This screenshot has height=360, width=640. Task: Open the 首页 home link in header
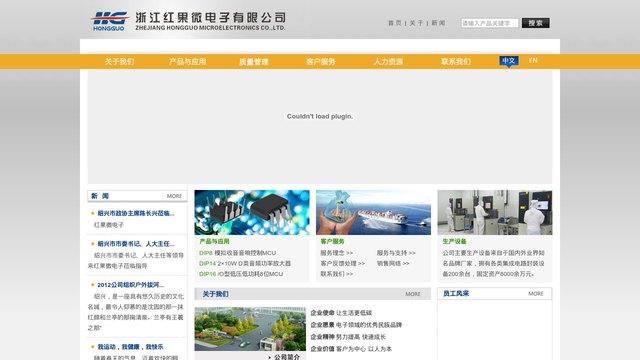point(394,23)
